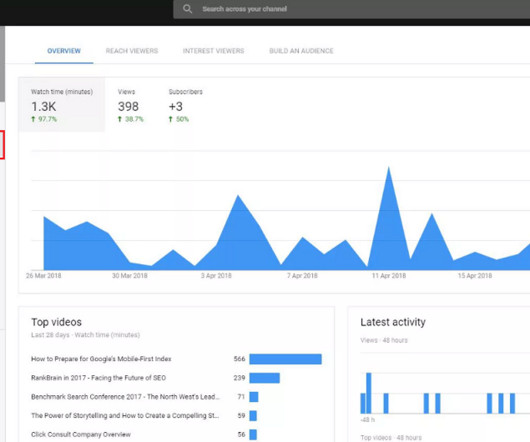Switch to the Reach Viewers tab

tap(132, 51)
